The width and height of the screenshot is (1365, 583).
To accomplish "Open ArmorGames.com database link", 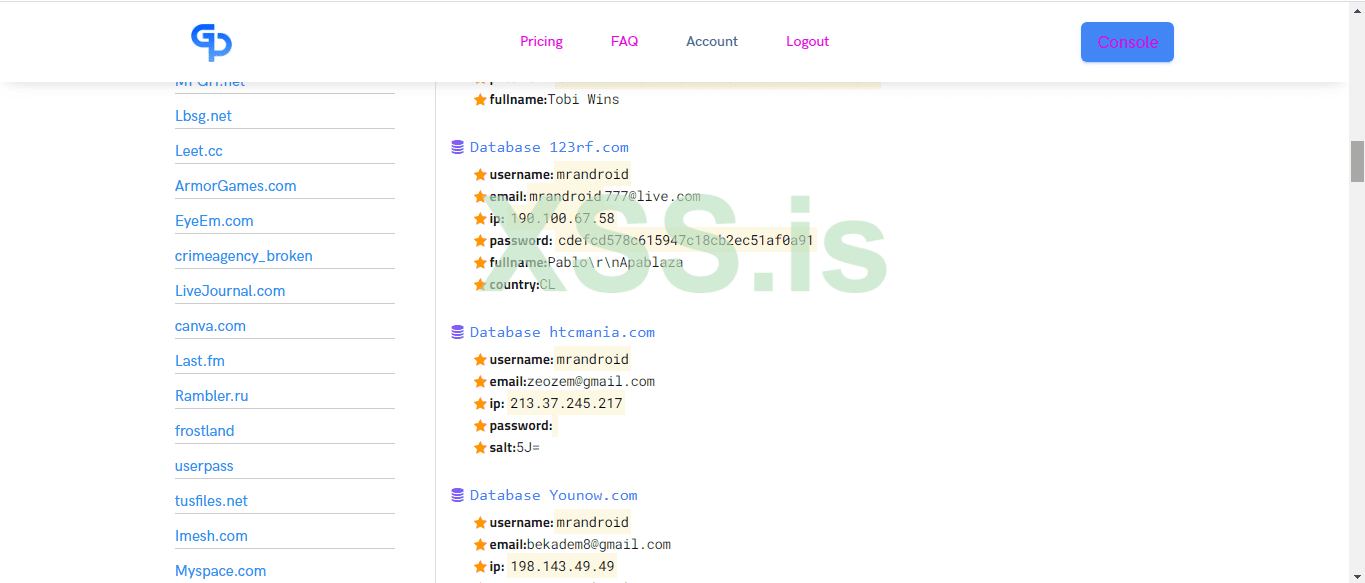I will (x=236, y=186).
